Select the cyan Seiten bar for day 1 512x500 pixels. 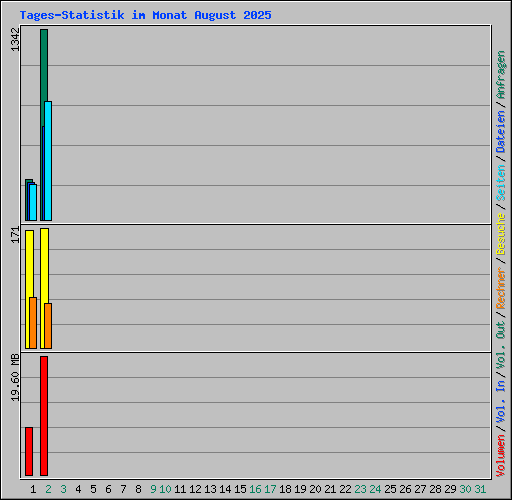point(33,202)
